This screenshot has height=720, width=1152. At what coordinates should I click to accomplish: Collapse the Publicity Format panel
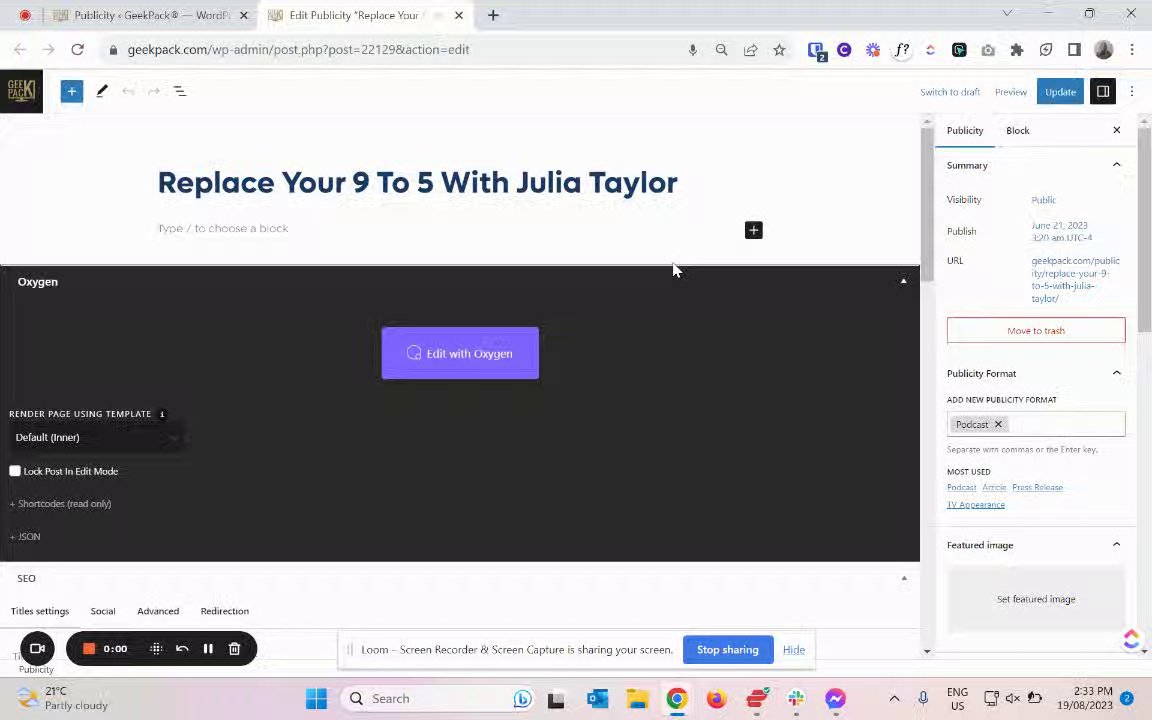coord(1116,373)
